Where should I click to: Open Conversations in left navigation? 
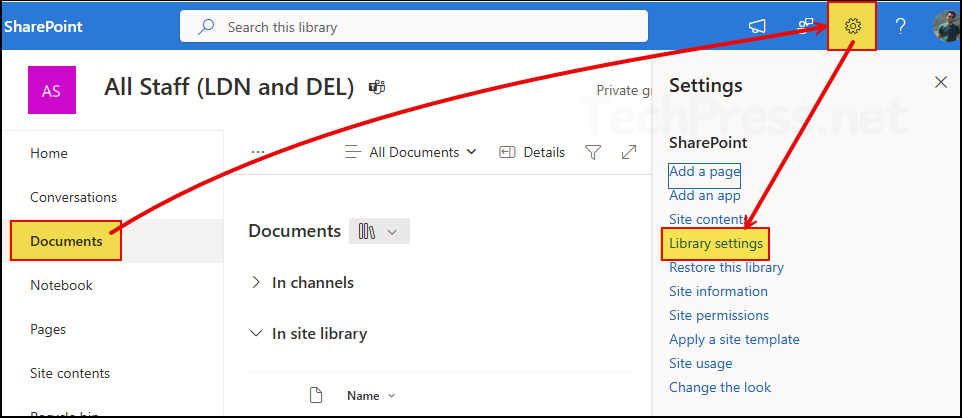tap(74, 198)
